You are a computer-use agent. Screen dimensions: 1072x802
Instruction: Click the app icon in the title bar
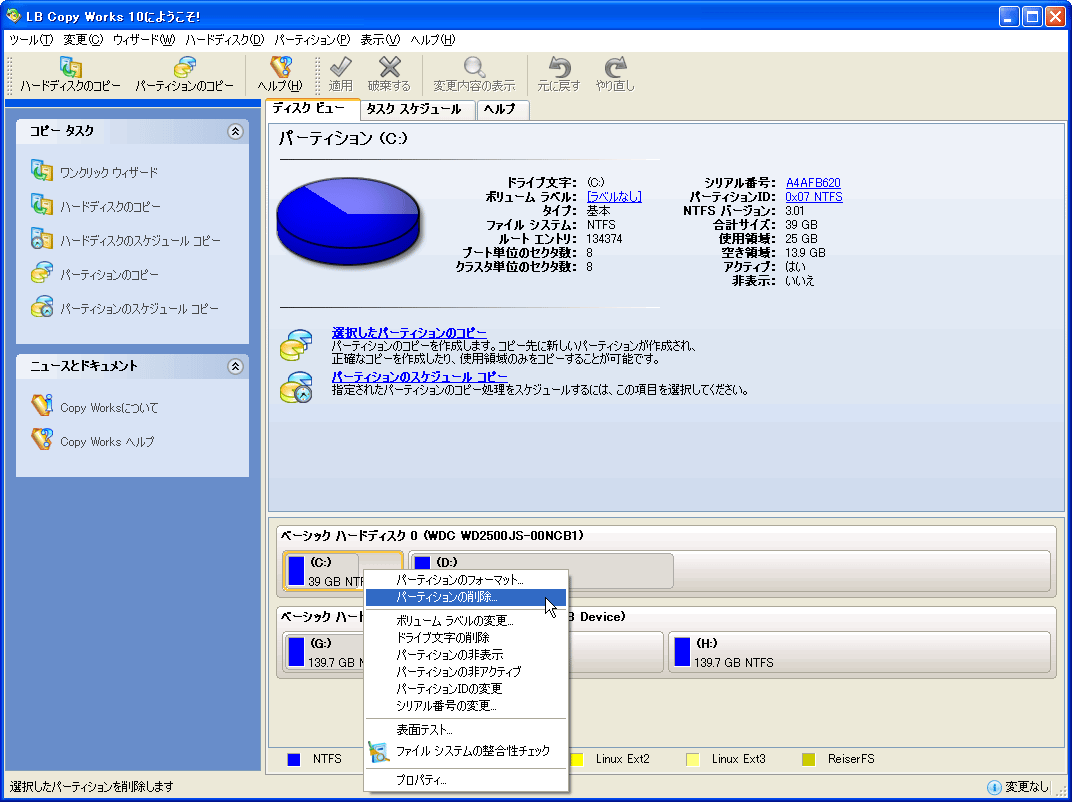(13, 15)
